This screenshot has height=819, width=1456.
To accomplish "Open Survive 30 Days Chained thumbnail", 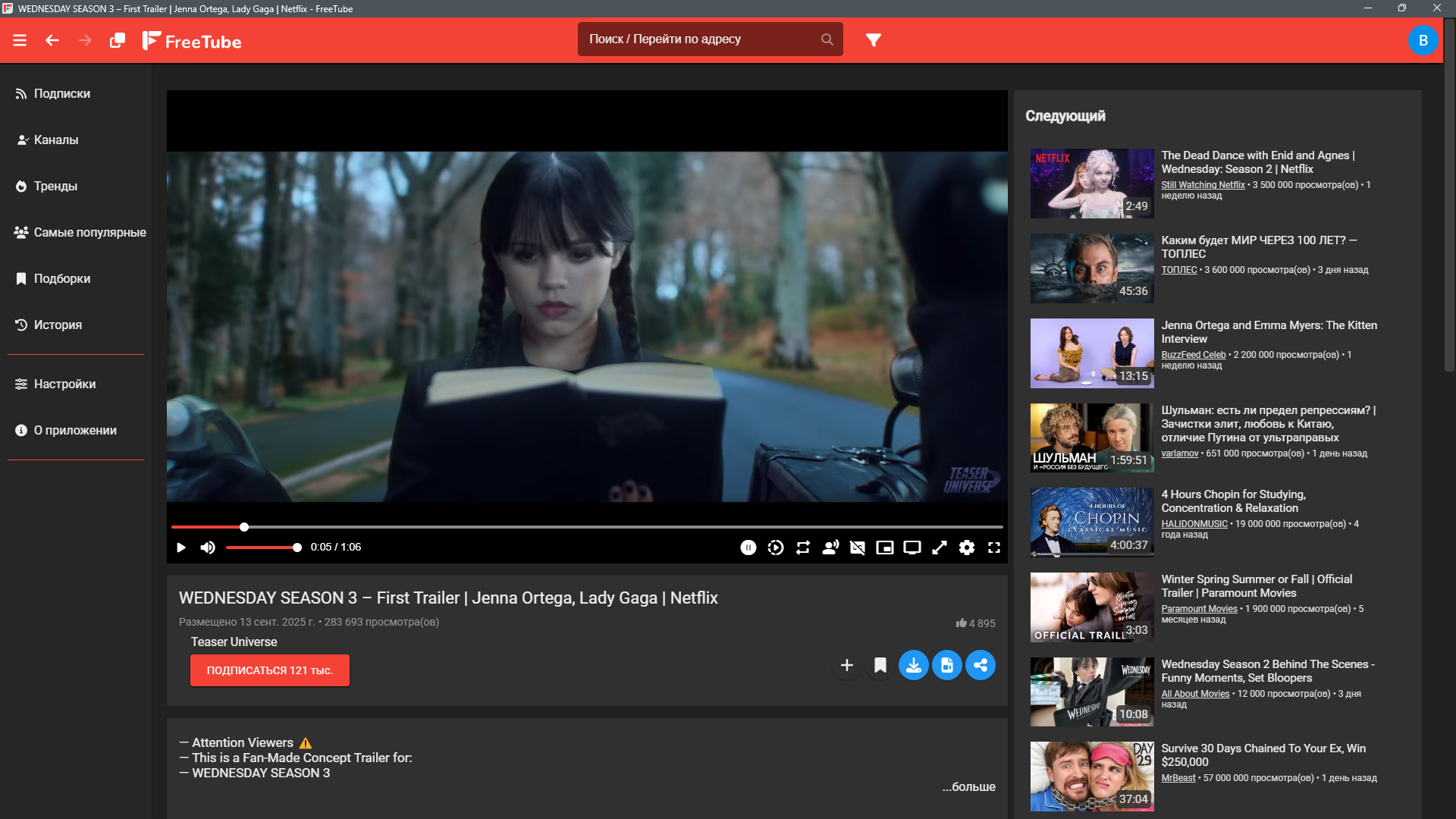I will coord(1092,777).
